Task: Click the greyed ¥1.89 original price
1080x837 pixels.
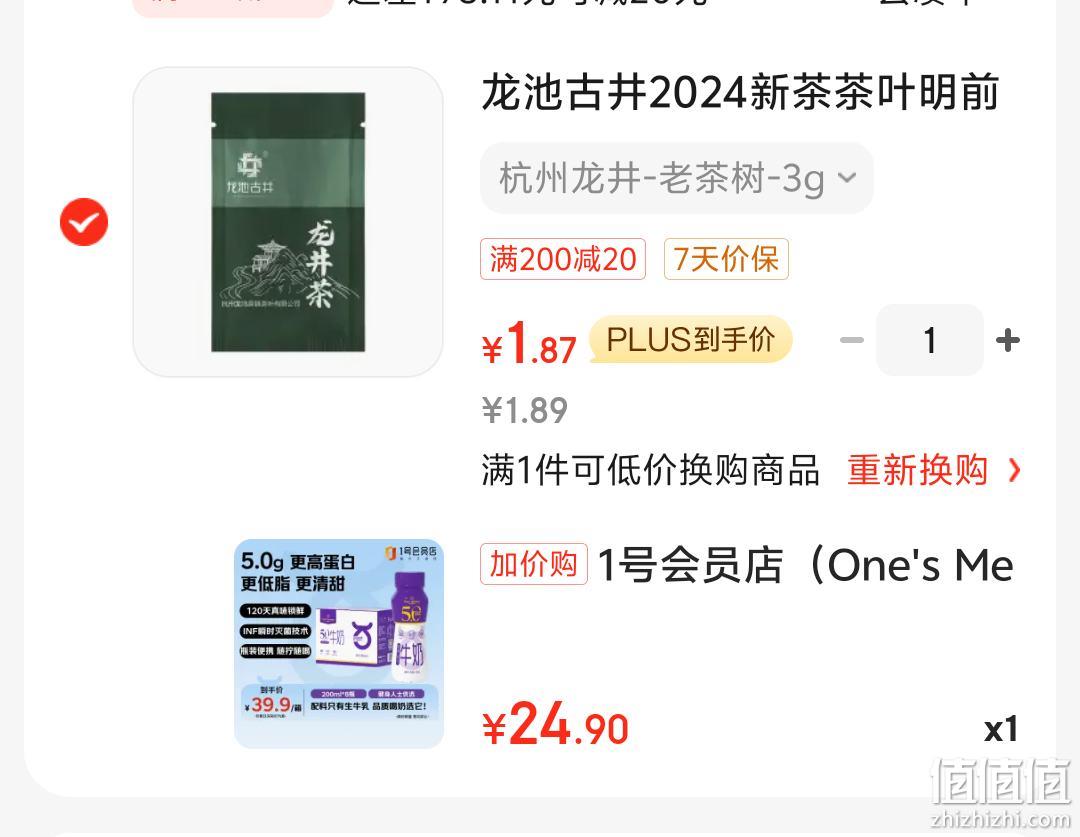Action: point(525,411)
